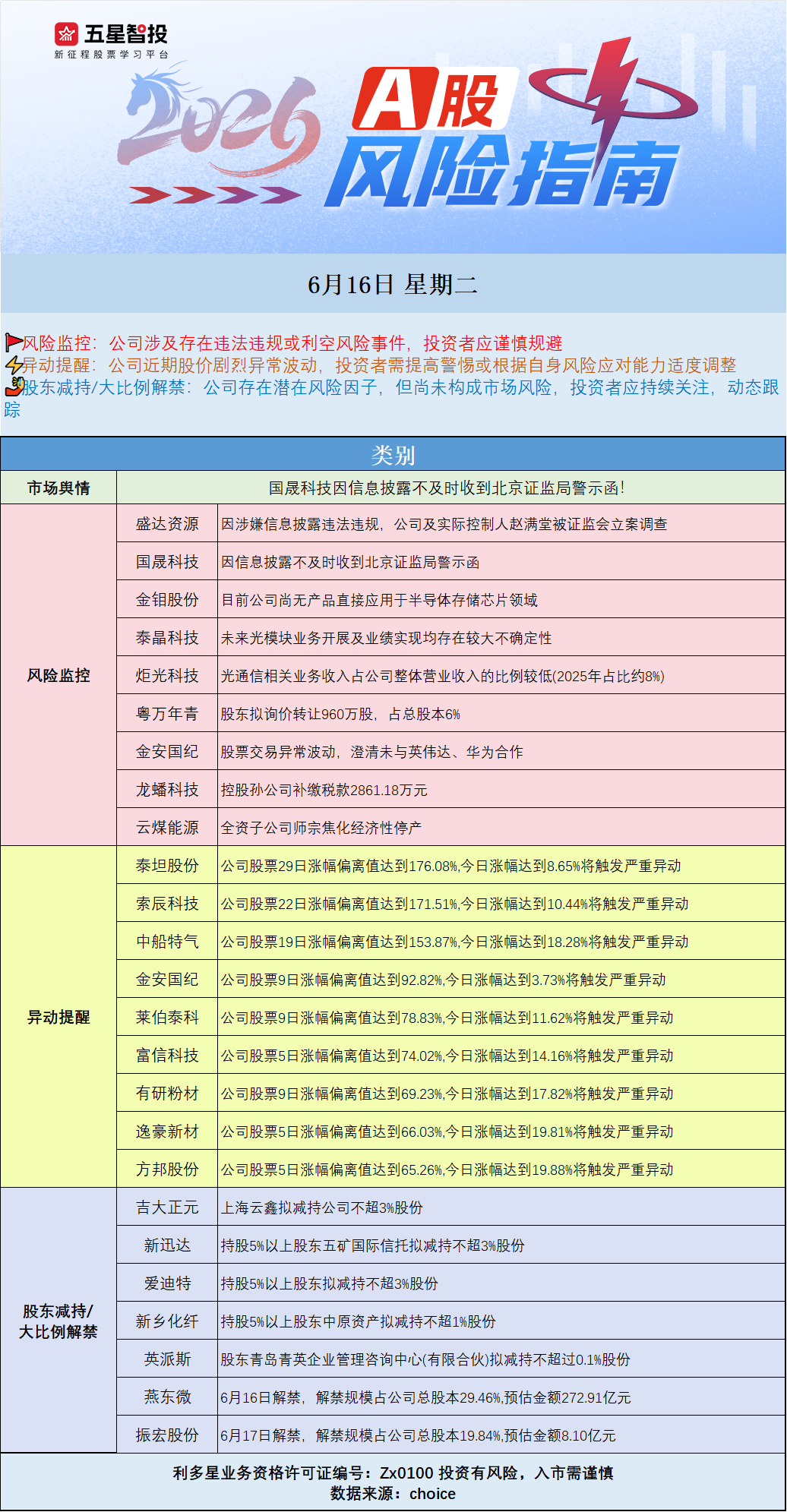This screenshot has height=1512, width=787.
Task: Click the lightning bolt icon beside 异动提醒
Action: click(13, 365)
